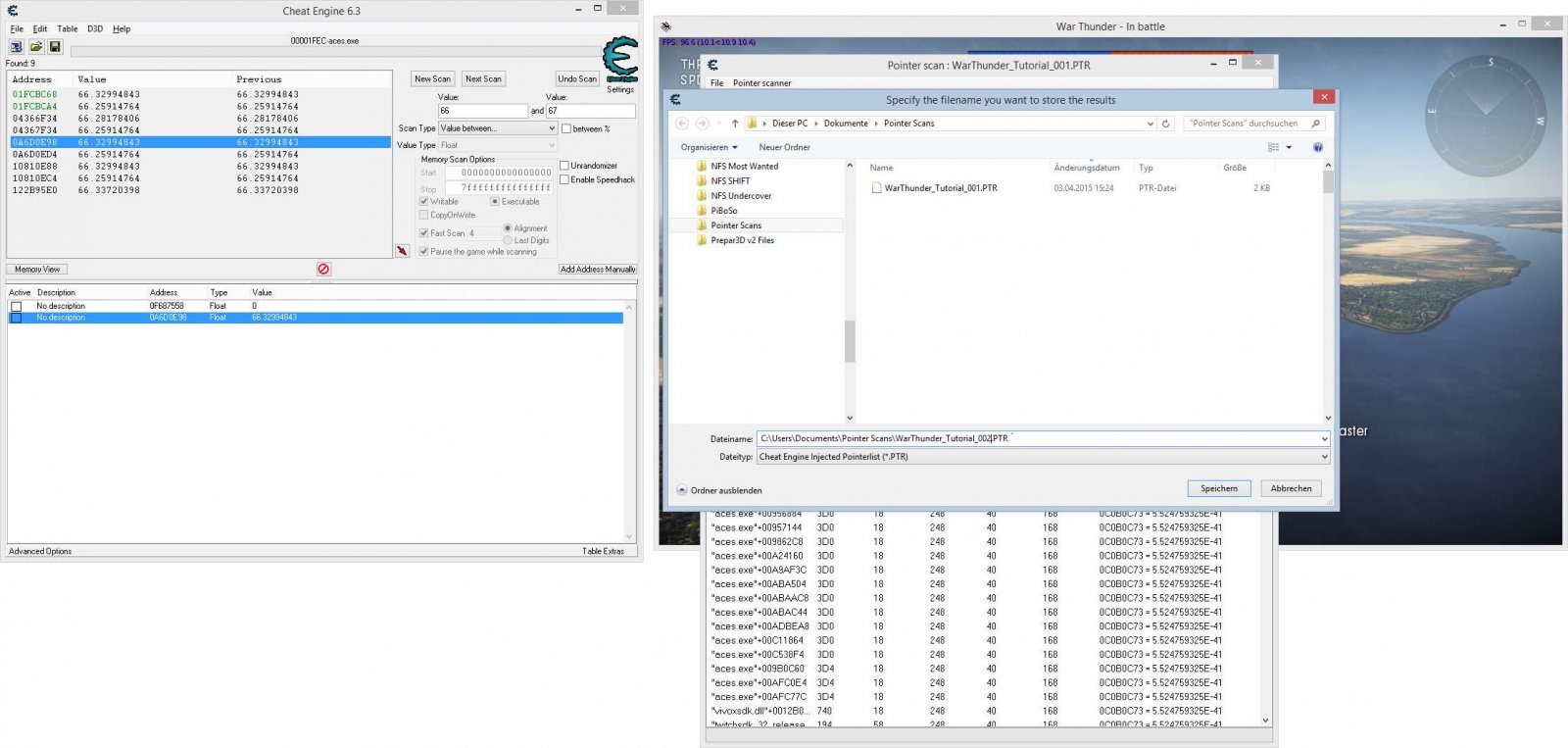Click the first Value input field containing 66

[482, 111]
